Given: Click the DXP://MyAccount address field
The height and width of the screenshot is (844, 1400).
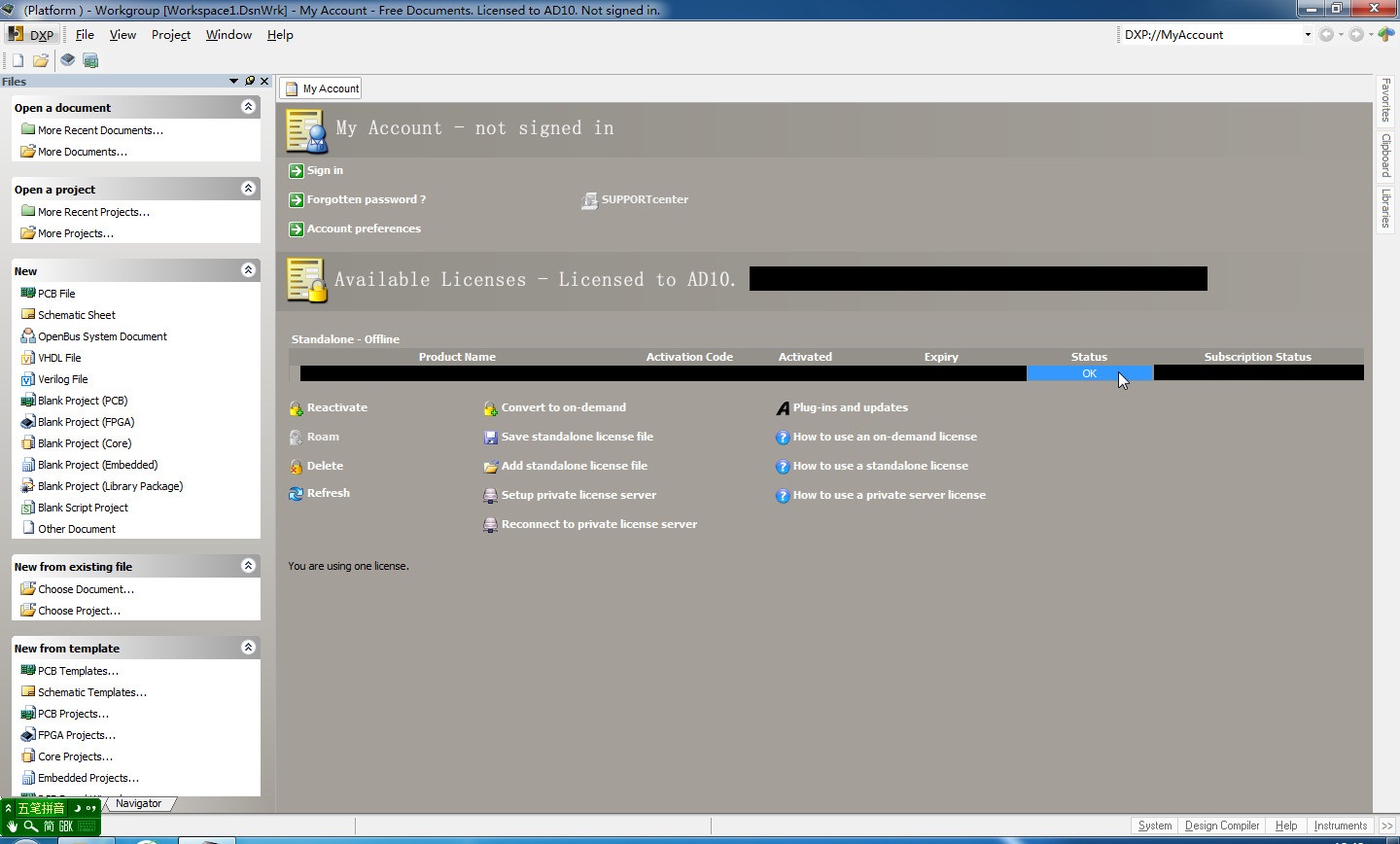Looking at the screenshot, I should click(1210, 34).
